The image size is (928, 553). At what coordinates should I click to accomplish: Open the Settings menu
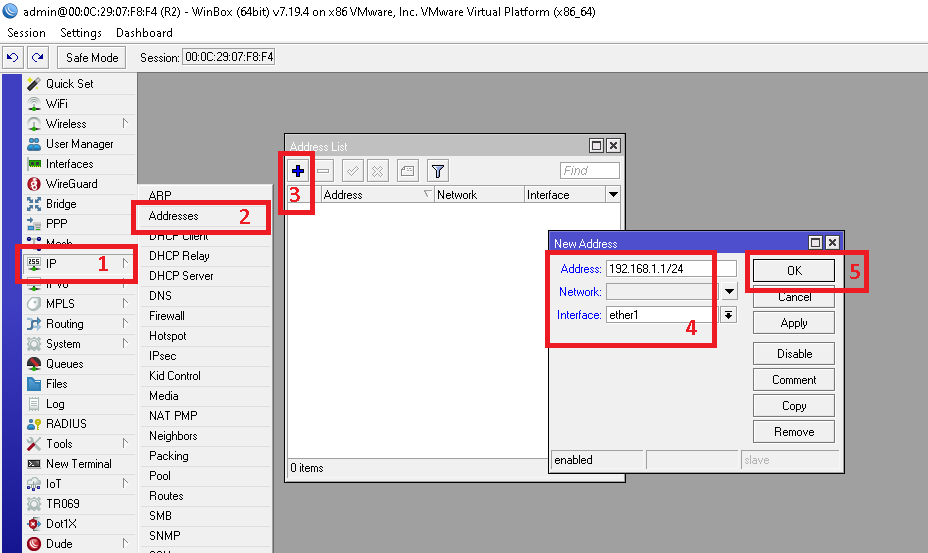[x=81, y=33]
